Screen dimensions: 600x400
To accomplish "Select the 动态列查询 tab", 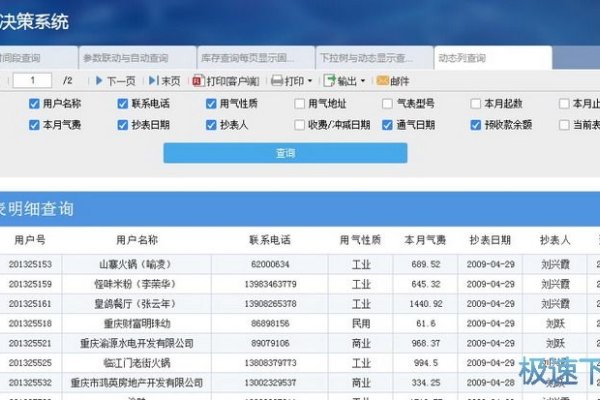I will coord(493,58).
